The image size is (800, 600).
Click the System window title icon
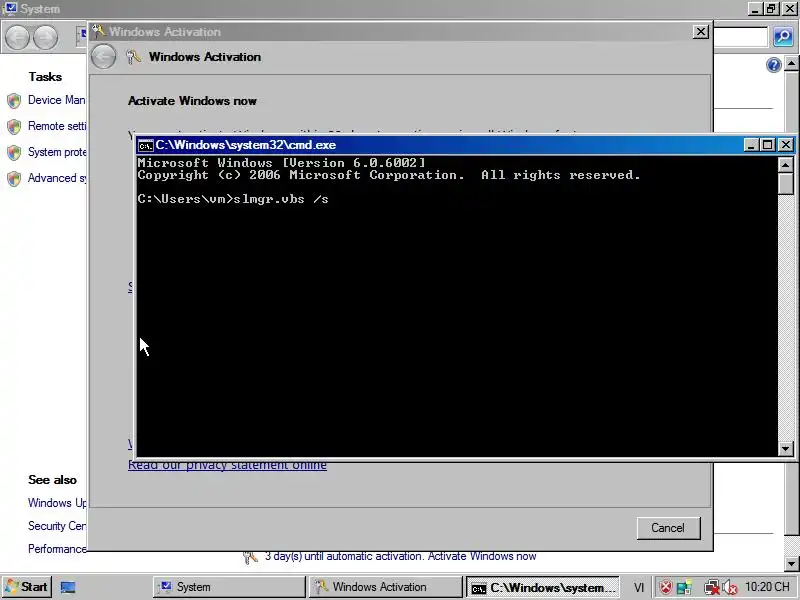click(x=10, y=8)
